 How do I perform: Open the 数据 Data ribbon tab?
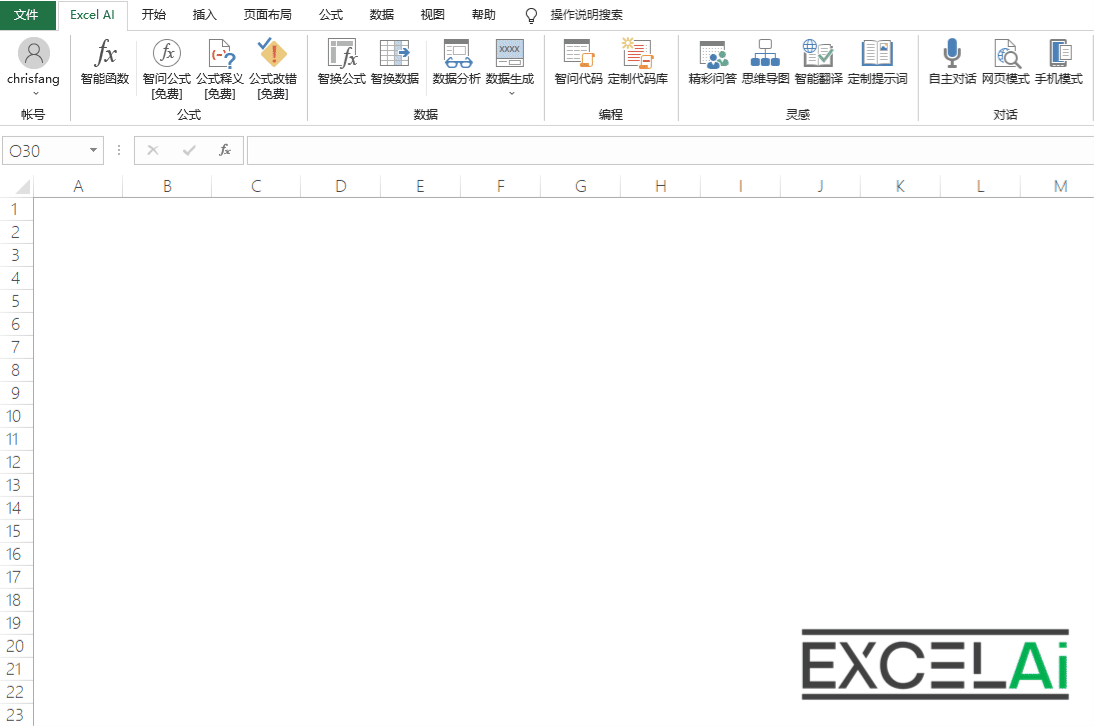point(382,15)
